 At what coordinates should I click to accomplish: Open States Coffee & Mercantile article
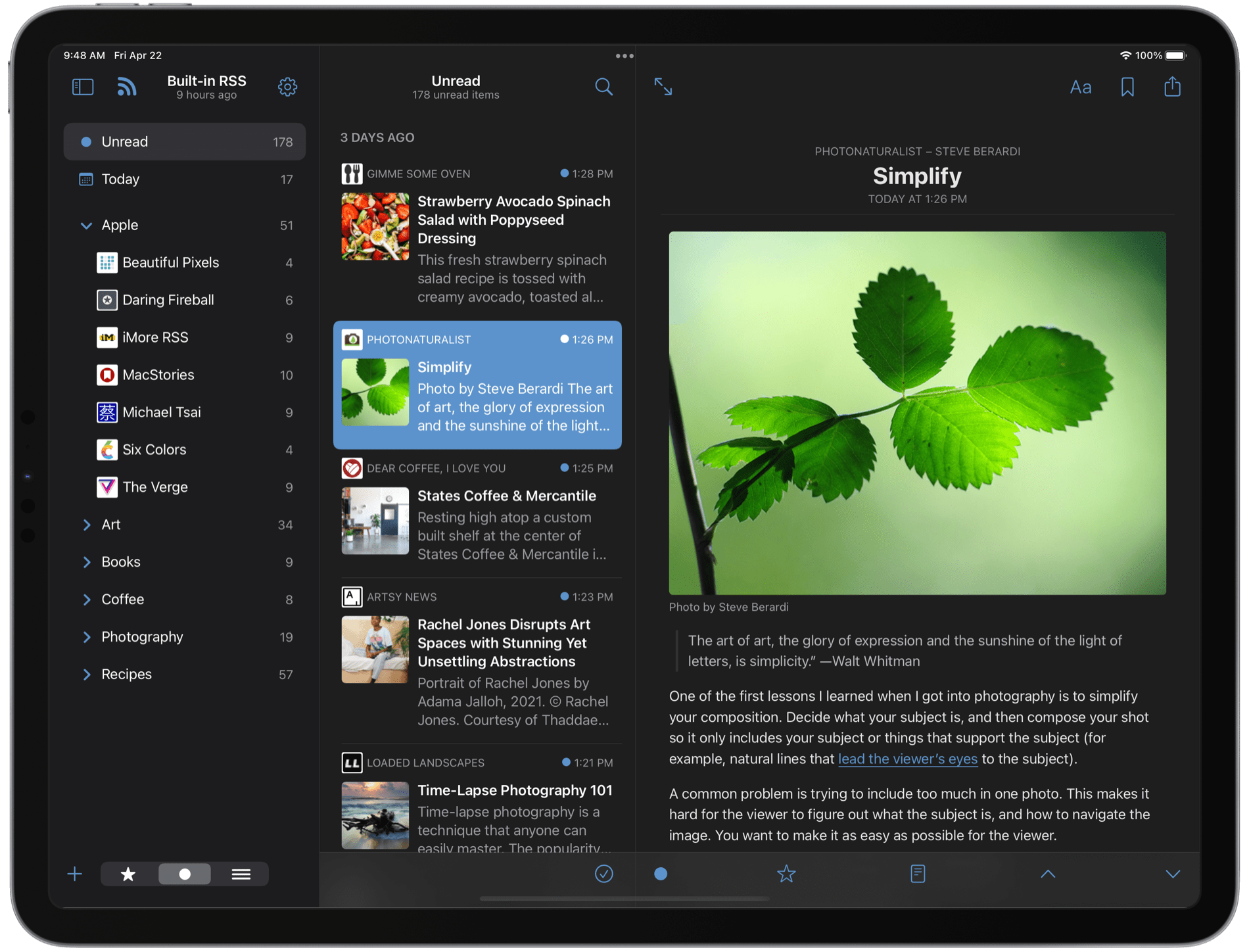click(477, 514)
